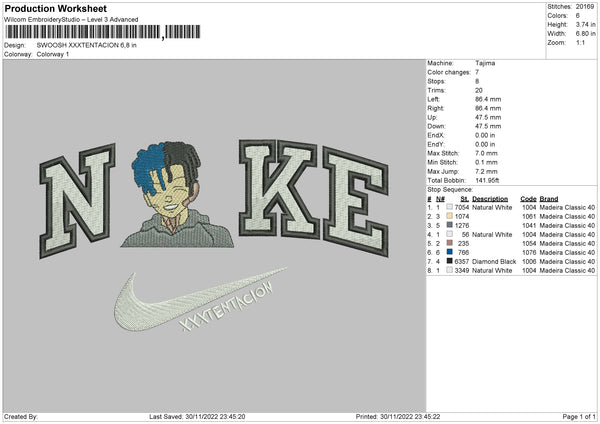Click the Height value '3.74 in'

pyautogui.click(x=585, y=24)
